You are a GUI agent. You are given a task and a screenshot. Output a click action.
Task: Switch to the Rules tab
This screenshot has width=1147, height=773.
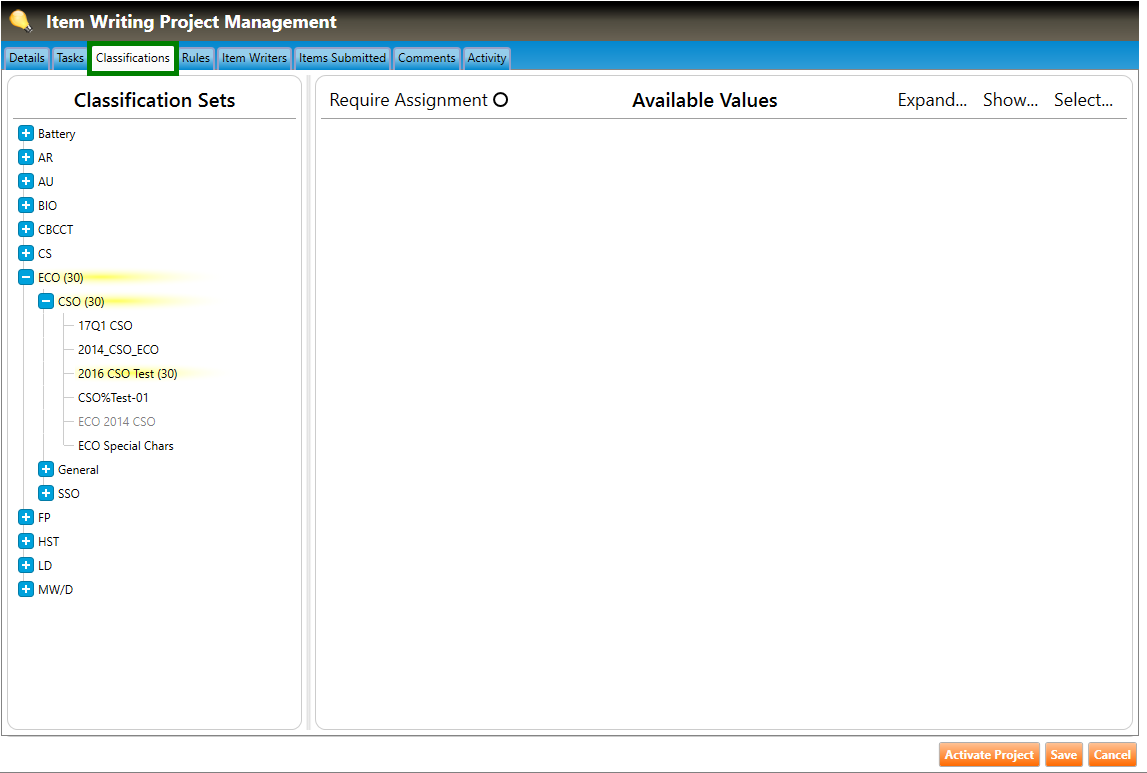[196, 58]
